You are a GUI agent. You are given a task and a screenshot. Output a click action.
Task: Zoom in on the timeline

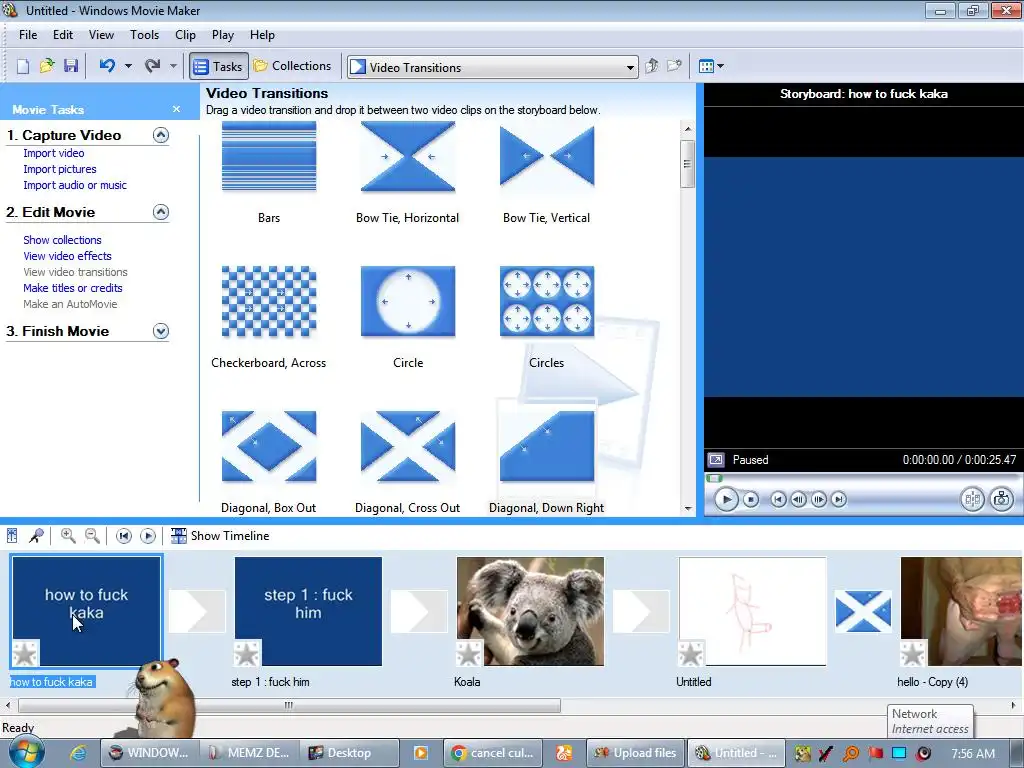68,536
